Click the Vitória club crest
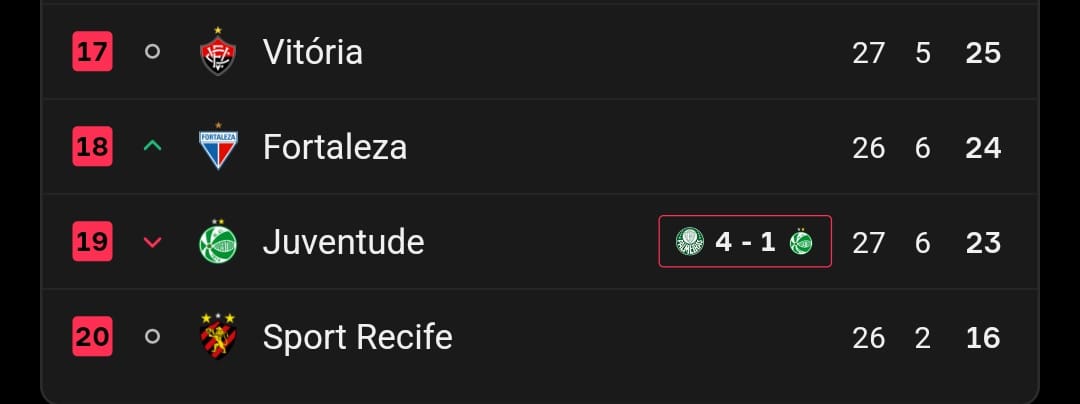This screenshot has width=1080, height=404. [217, 51]
